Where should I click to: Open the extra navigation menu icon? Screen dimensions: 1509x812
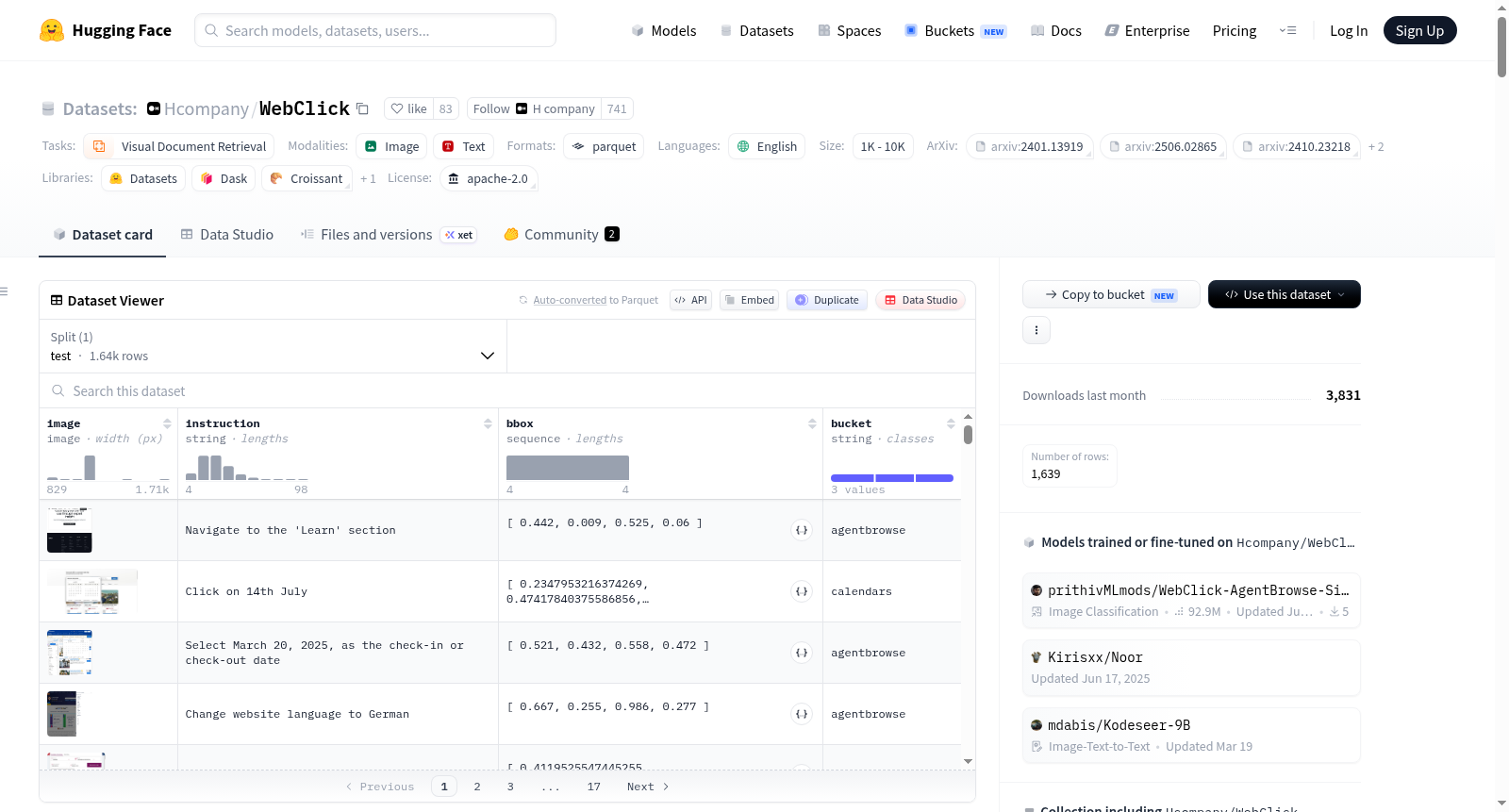point(1287,30)
